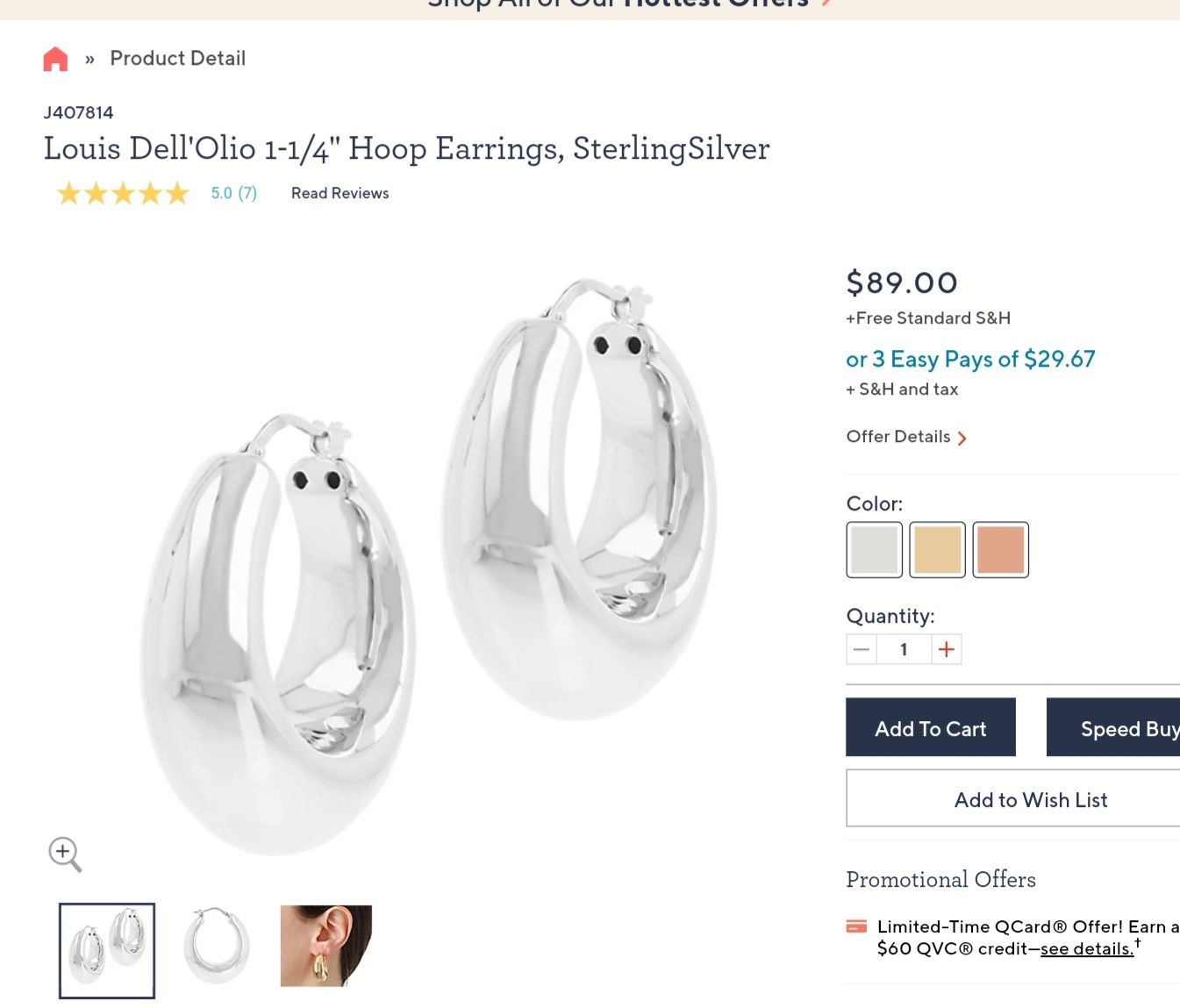Click the 3 Easy Pays offer link

point(970,359)
